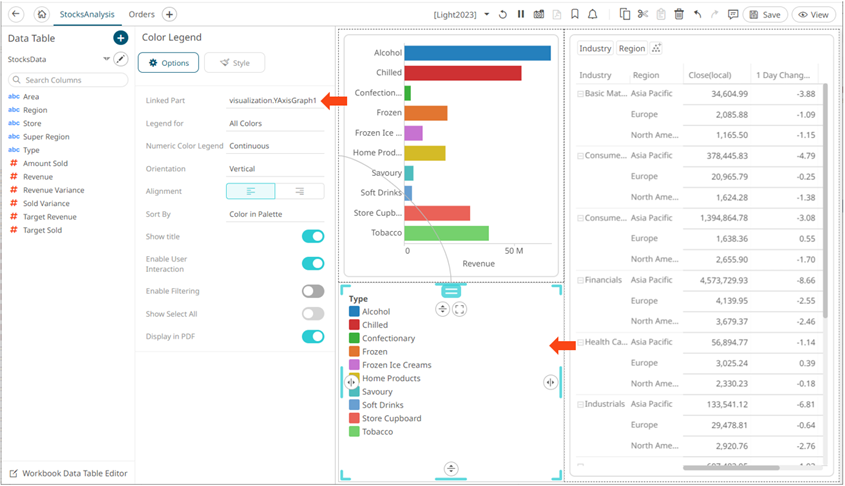Expand the StocksData table dropdown arrow
This screenshot has height=486, width=845.
tap(106, 59)
